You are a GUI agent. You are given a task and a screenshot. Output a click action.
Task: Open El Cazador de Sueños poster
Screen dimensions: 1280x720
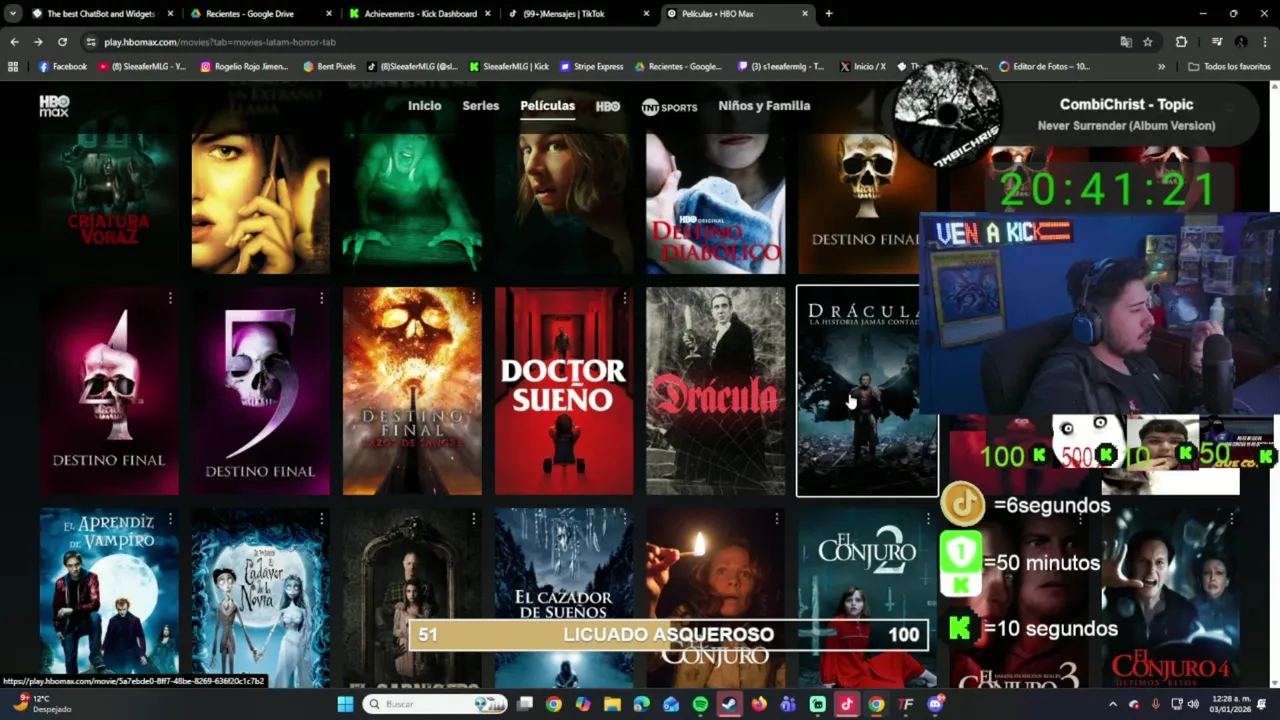[564, 597]
